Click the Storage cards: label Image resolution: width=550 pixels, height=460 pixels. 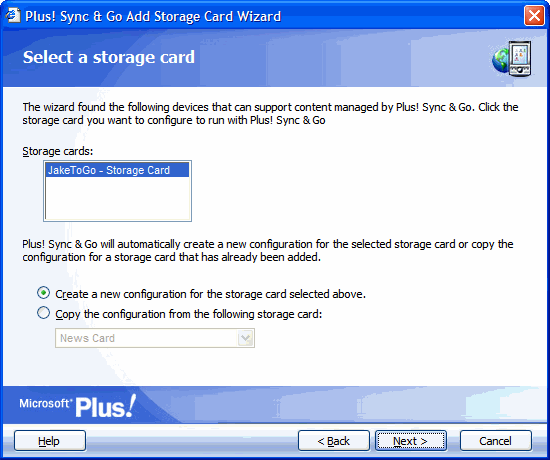(x=58, y=151)
